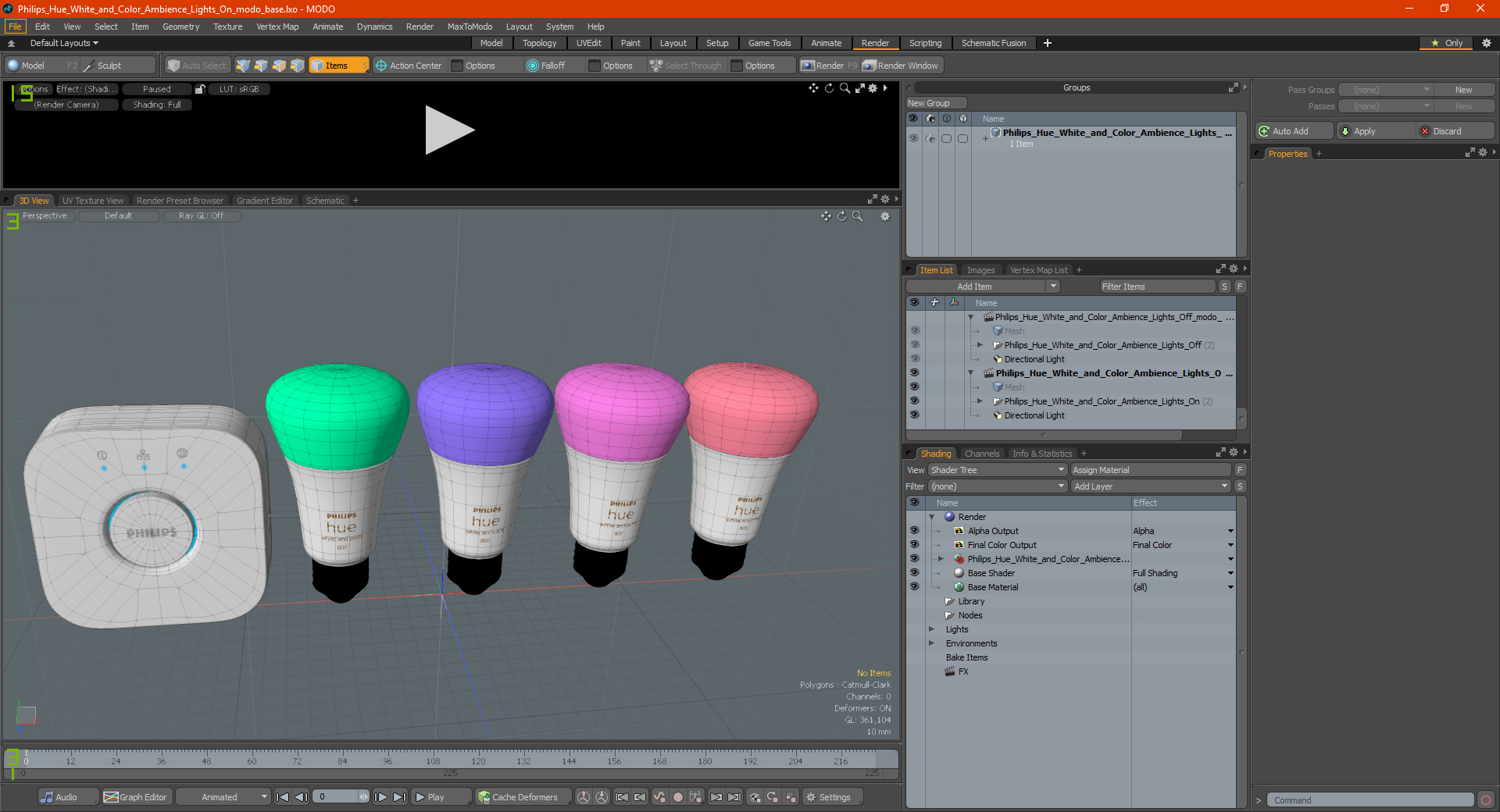Select Vertices selection mode icon
The image size is (1500, 812).
coord(243,66)
